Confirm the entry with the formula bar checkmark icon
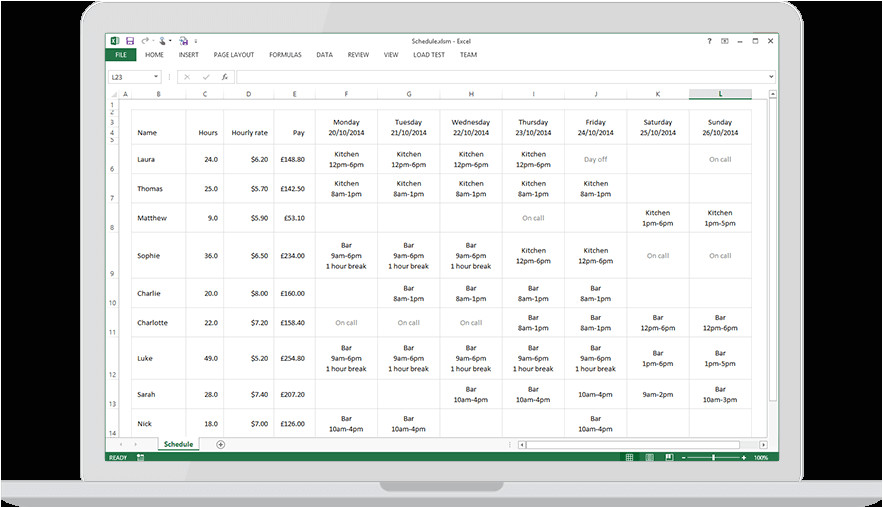The image size is (883, 508). pyautogui.click(x=207, y=77)
